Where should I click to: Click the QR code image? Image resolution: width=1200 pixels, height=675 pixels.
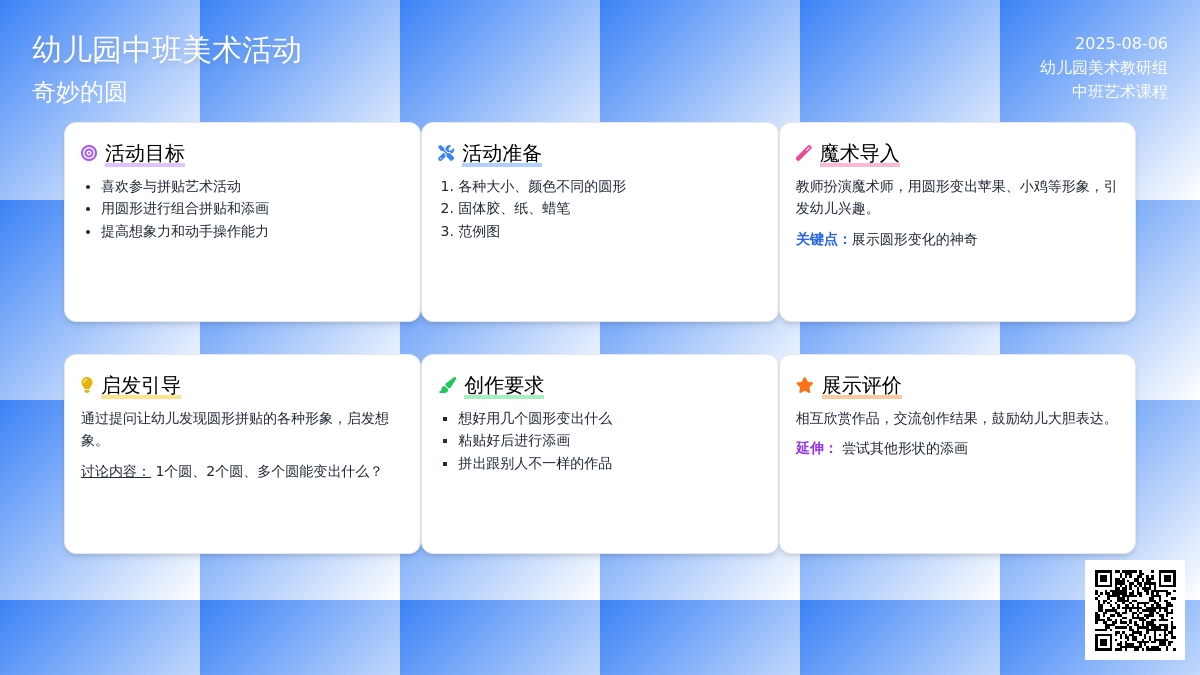pos(1135,610)
